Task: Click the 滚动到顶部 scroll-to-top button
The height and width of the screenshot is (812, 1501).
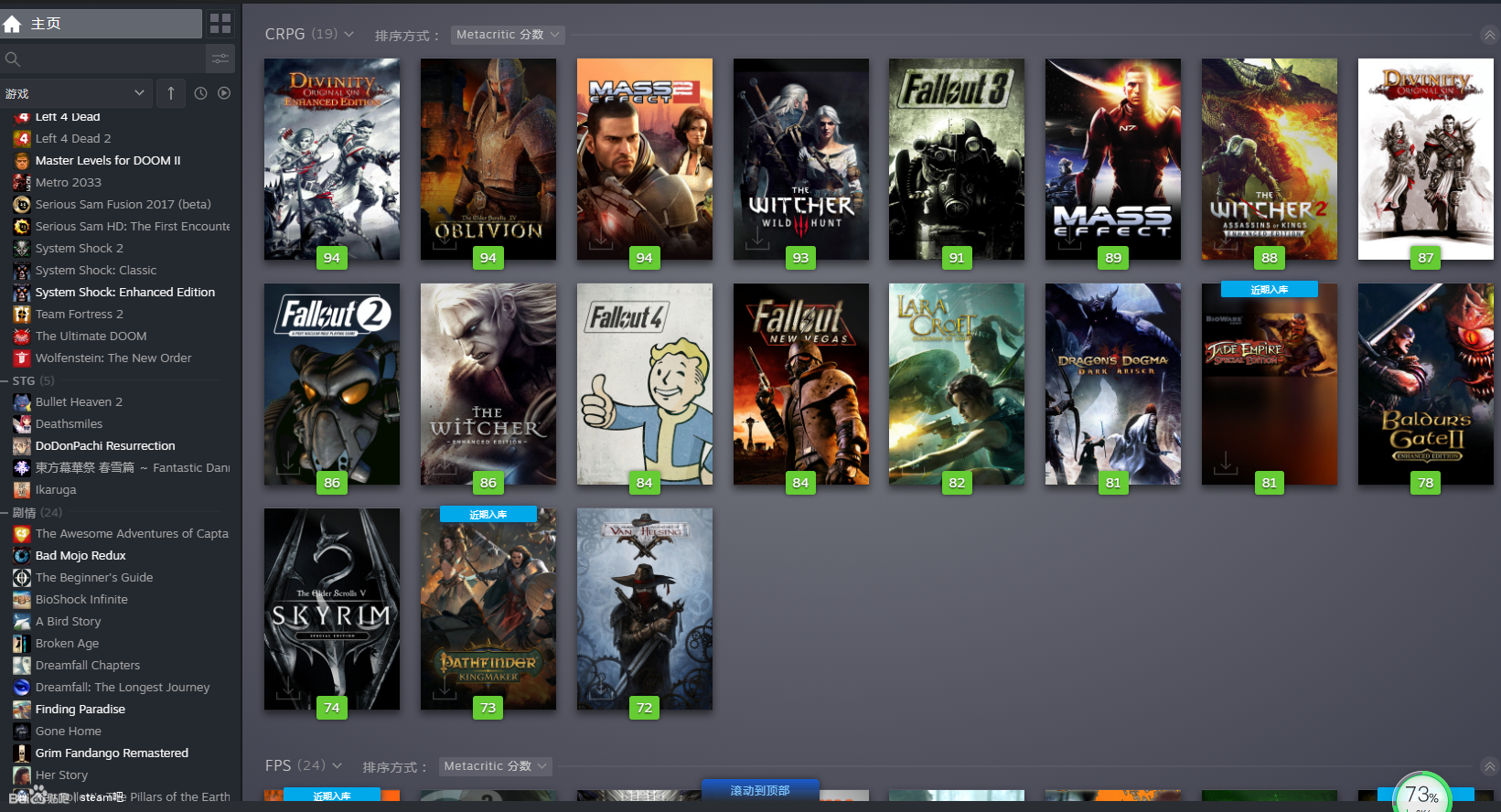Action: [760, 791]
